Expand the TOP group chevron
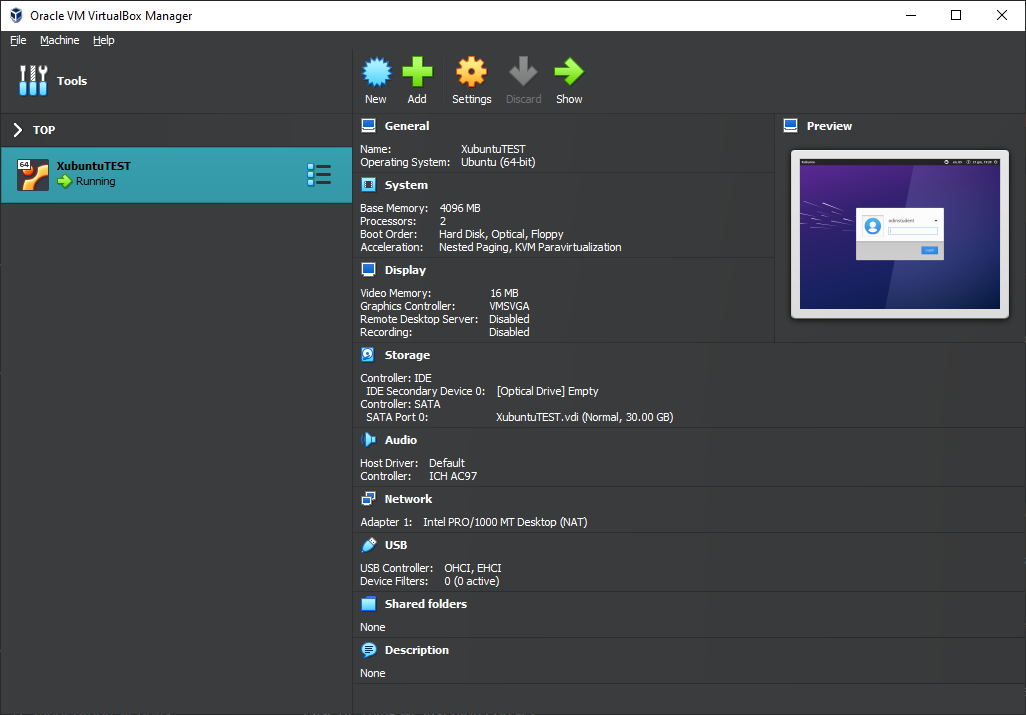This screenshot has width=1026, height=715. click(18, 130)
